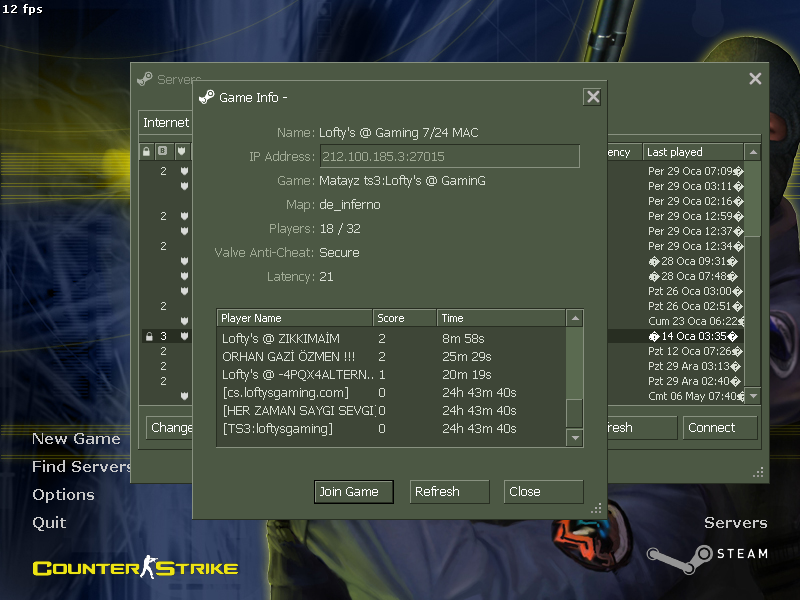Sort servers by VAC shield column icon
This screenshot has width=800, height=600.
point(181,151)
